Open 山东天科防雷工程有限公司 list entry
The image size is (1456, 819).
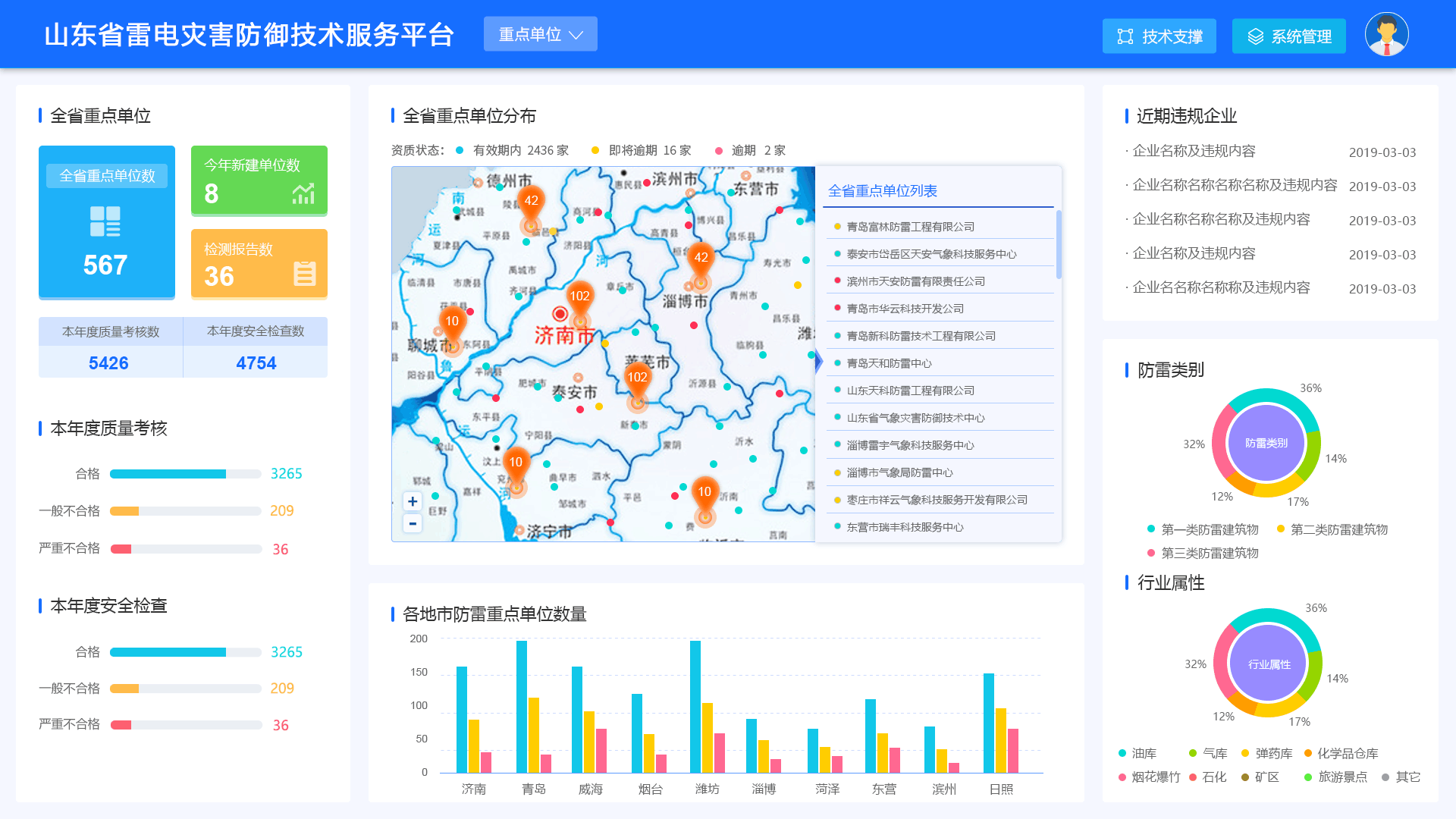click(910, 391)
